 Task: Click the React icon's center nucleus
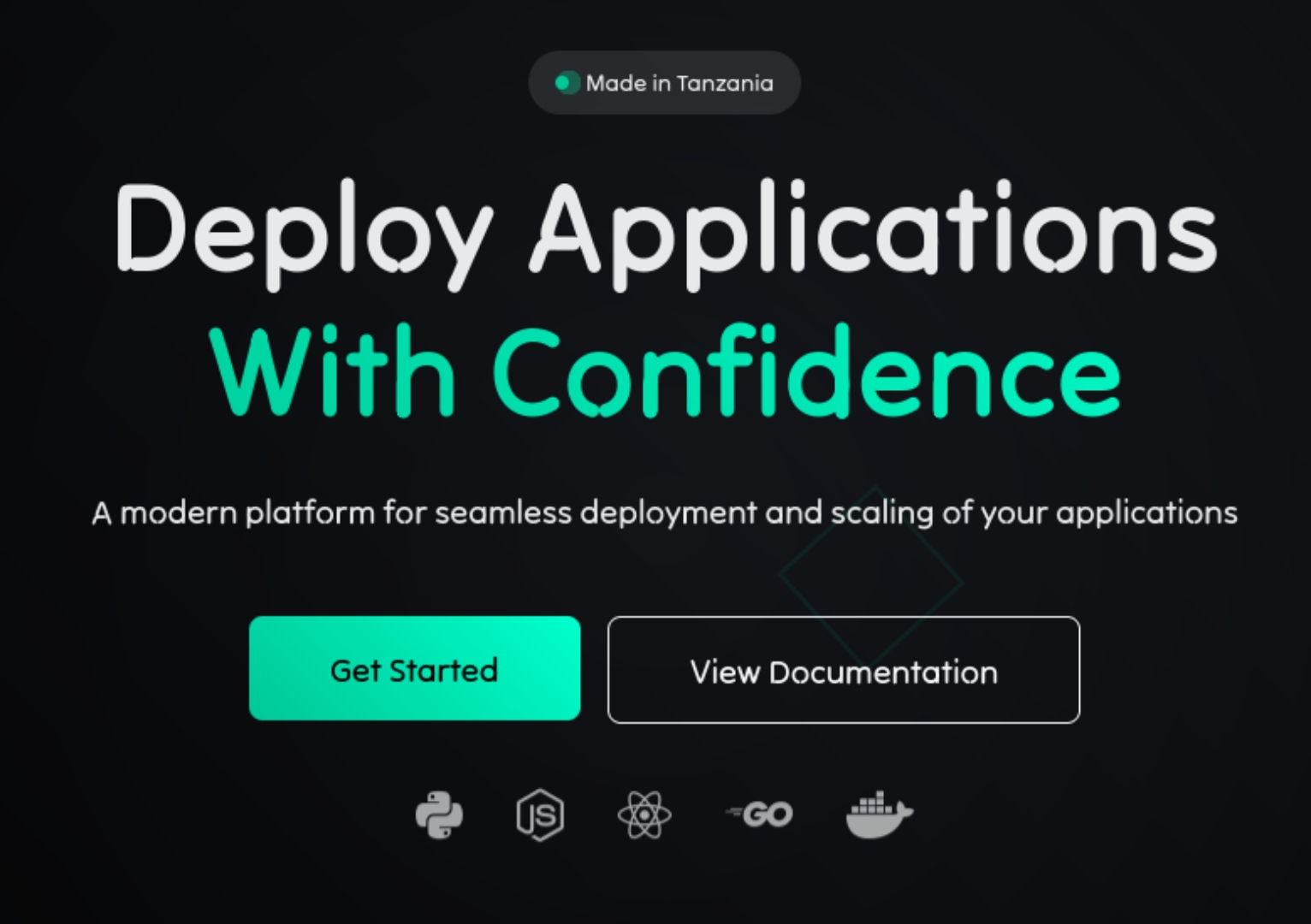click(x=644, y=814)
